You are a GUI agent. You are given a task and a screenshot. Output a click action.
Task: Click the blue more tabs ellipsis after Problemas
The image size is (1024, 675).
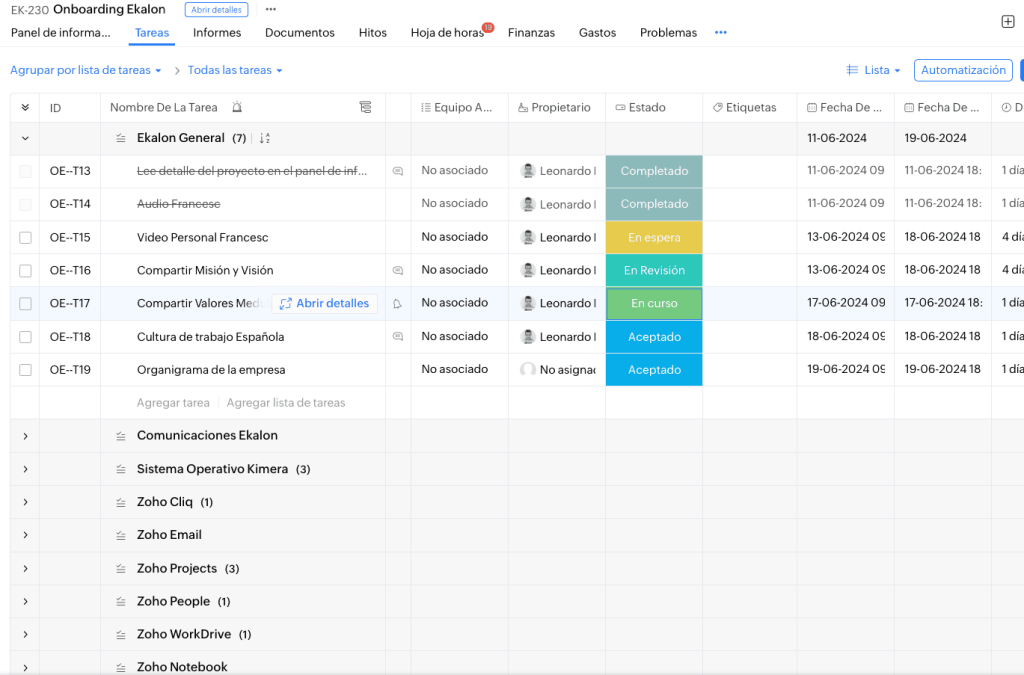coord(720,33)
